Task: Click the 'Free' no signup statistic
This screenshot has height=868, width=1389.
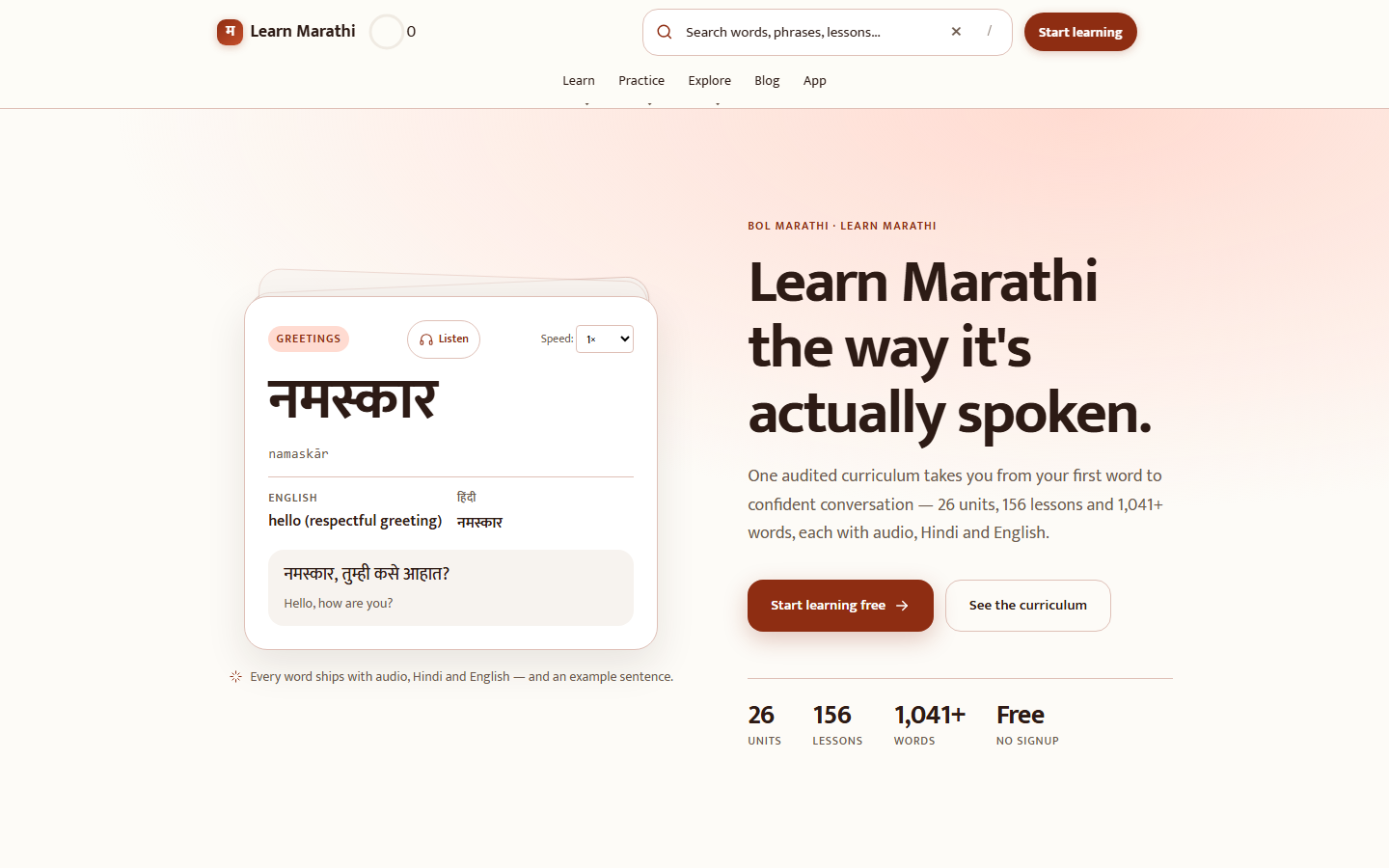Action: pos(1021,716)
